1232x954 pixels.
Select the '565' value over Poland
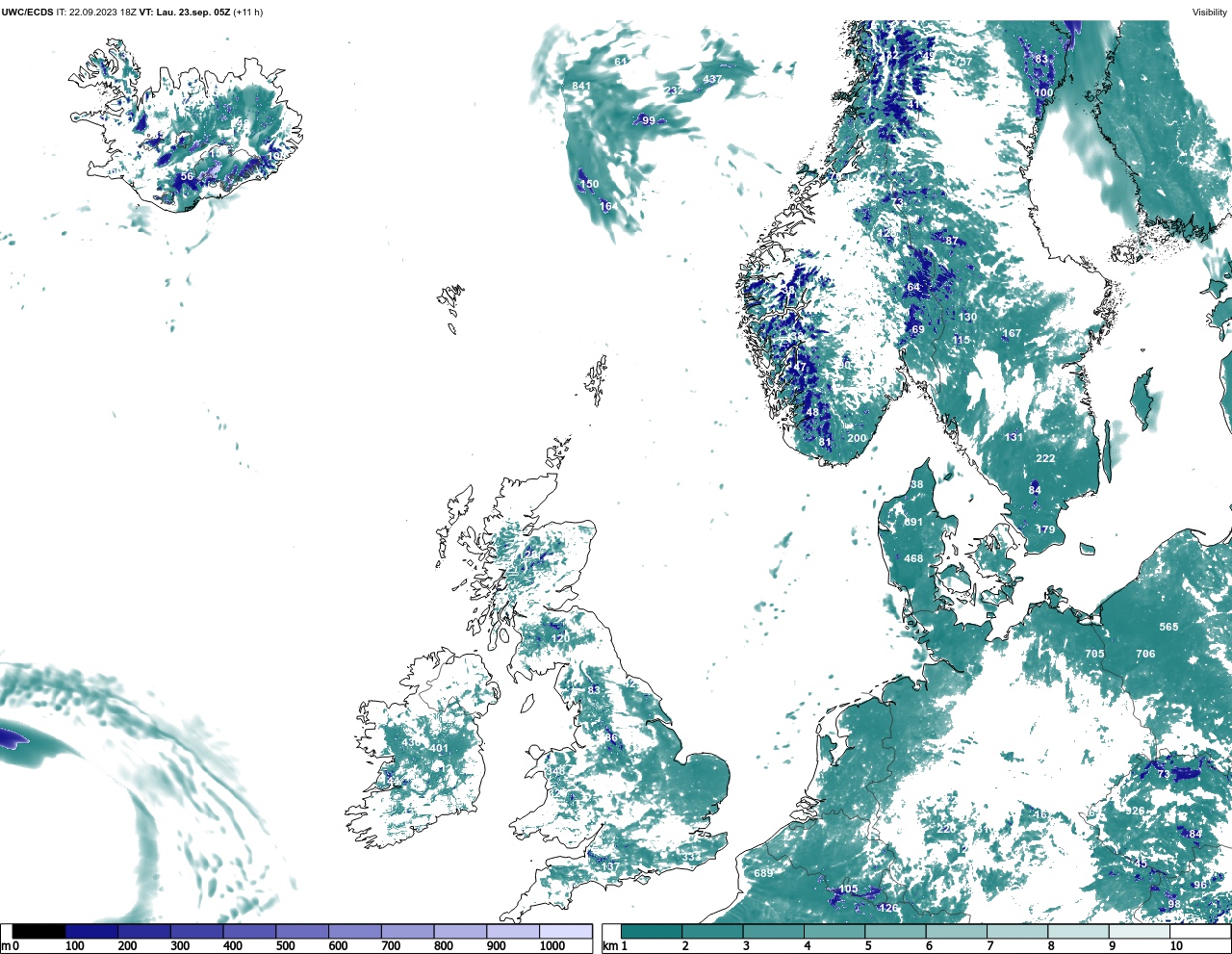1168,627
